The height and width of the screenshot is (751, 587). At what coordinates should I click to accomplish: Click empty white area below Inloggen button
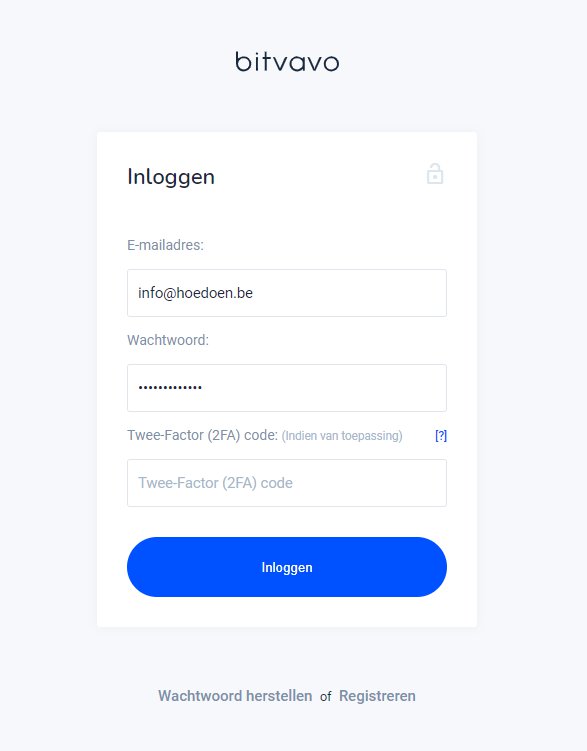click(x=287, y=612)
